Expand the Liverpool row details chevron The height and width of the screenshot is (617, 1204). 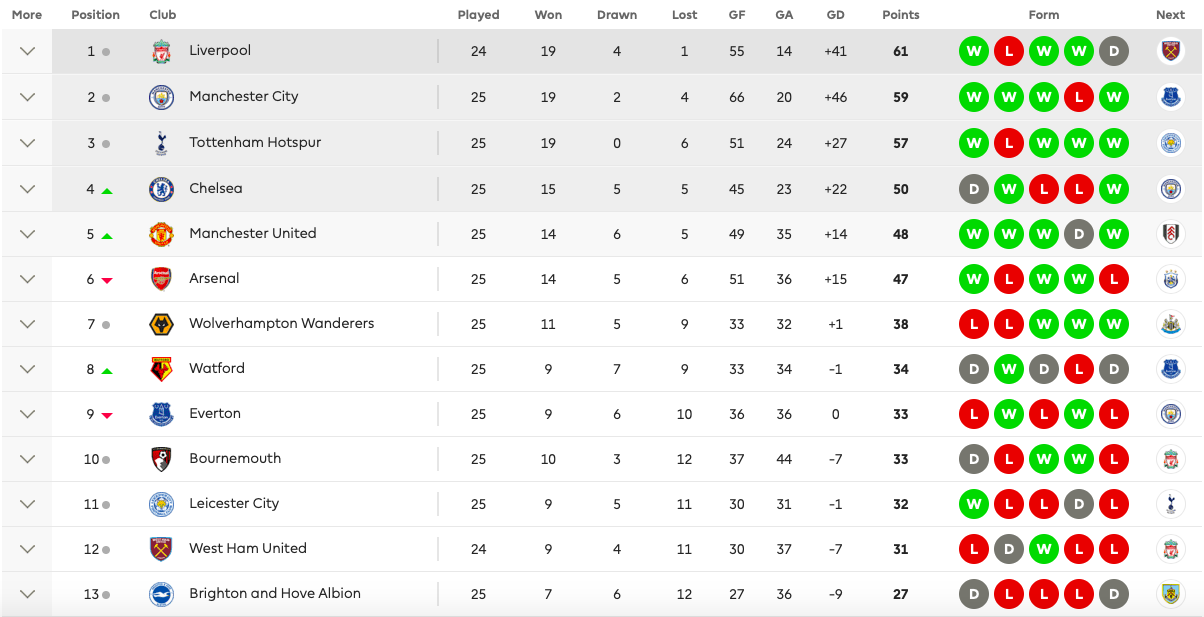pos(27,51)
